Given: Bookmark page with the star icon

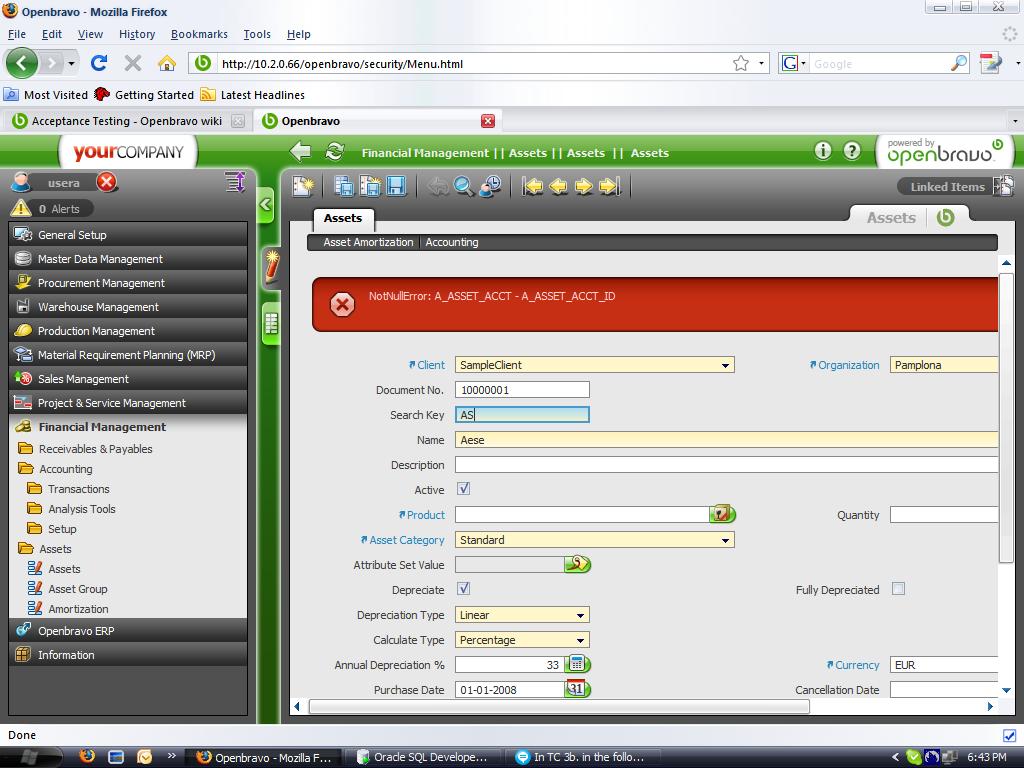Looking at the screenshot, I should point(741,63).
